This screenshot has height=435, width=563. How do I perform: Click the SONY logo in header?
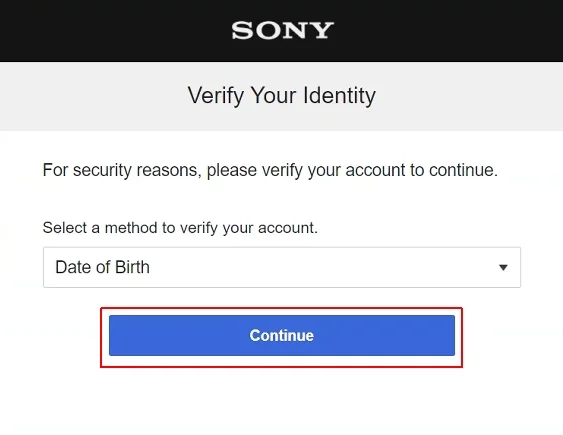click(283, 31)
